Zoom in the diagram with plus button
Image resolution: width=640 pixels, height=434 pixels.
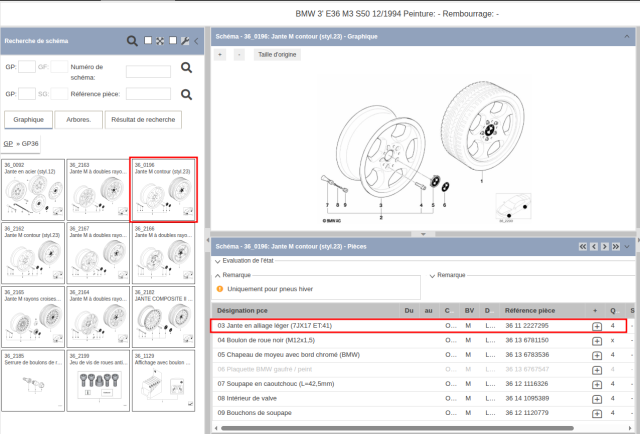click(220, 54)
